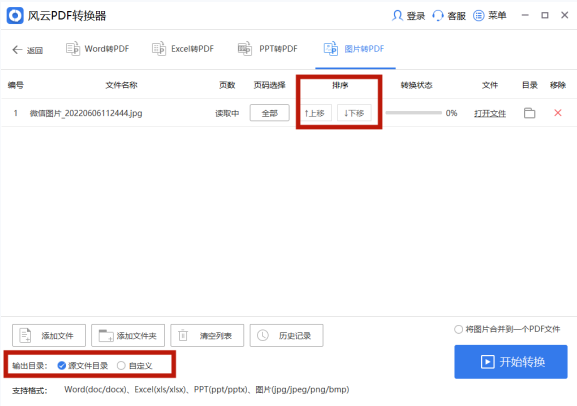Click the 转换状态 column header
Screen dimensions: 577x406
(x=416, y=85)
